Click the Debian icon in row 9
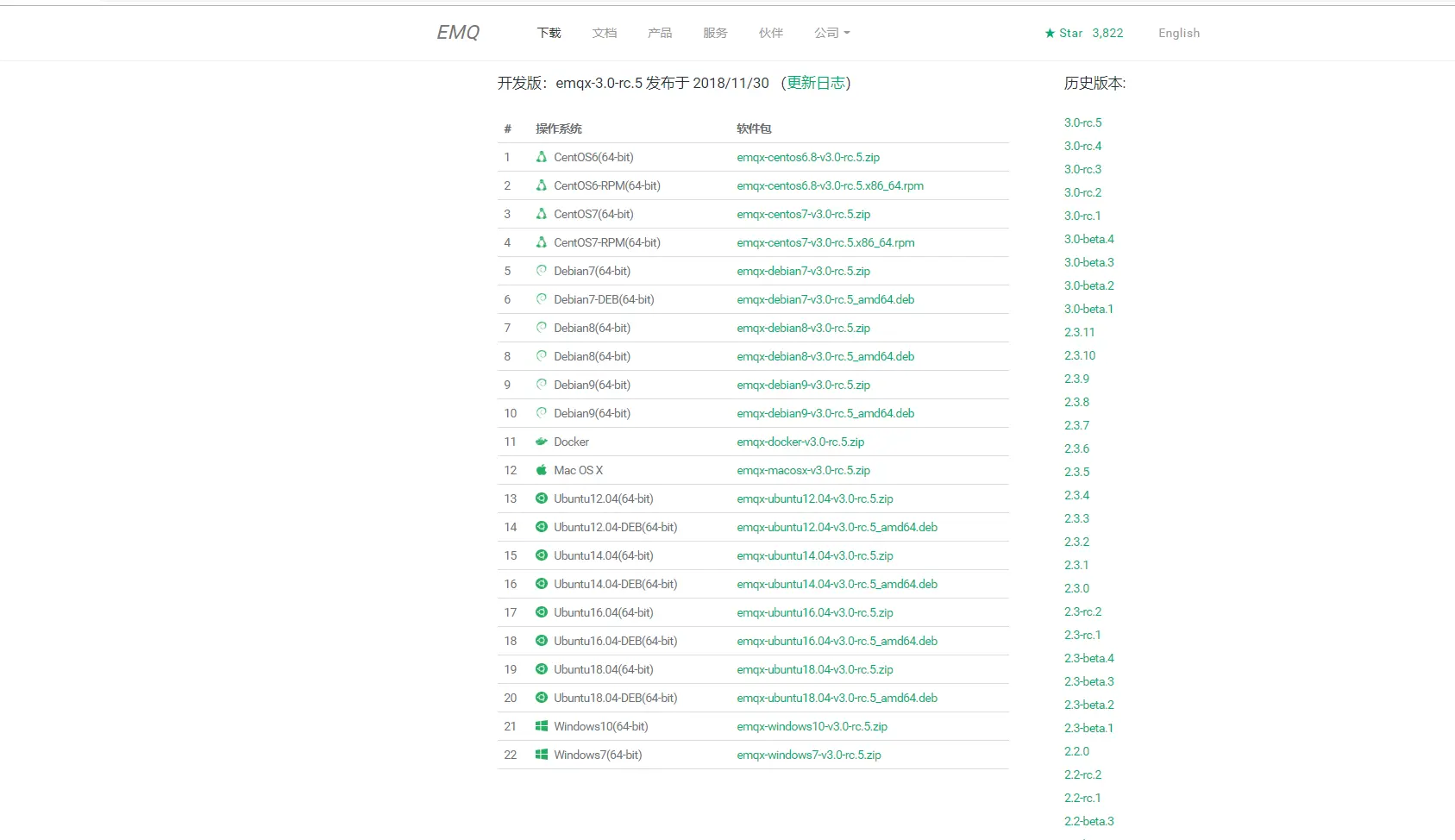Viewport: 1455px width, 840px height. tap(542, 385)
